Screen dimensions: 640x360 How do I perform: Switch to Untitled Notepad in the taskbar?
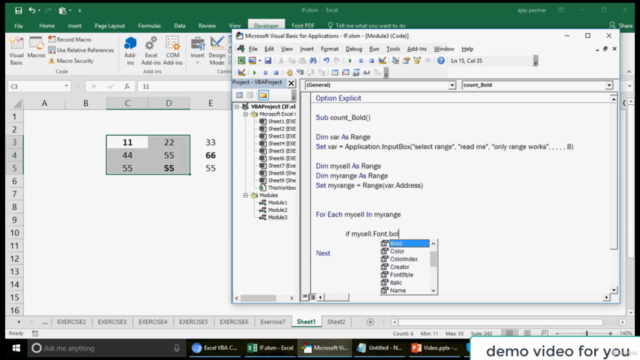pos(379,348)
